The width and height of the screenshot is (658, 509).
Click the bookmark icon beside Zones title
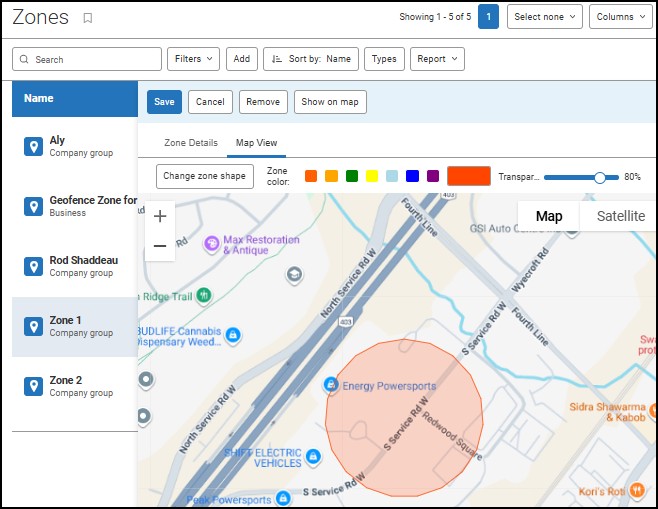tap(88, 18)
